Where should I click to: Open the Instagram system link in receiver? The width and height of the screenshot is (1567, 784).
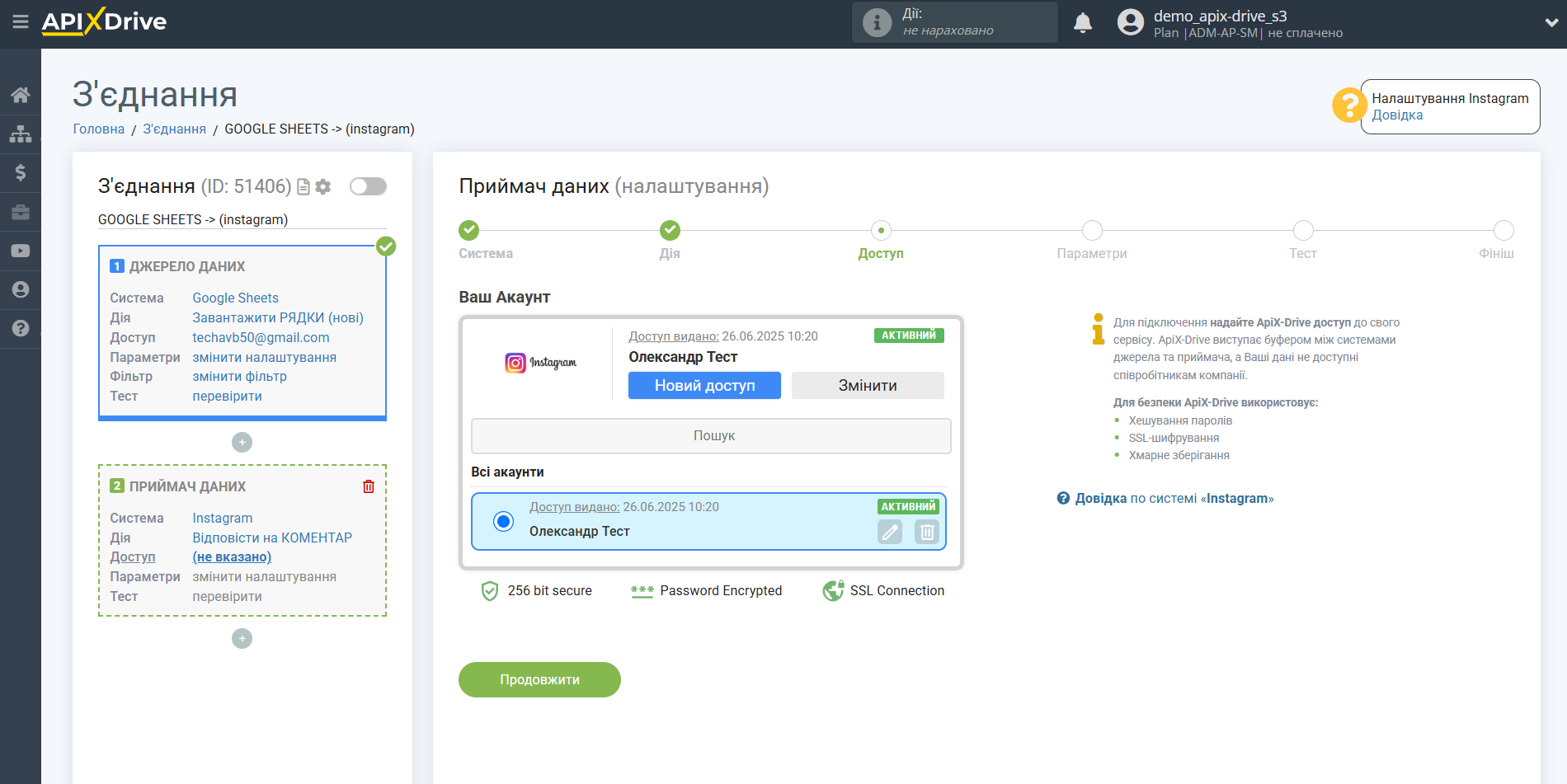pos(223,518)
